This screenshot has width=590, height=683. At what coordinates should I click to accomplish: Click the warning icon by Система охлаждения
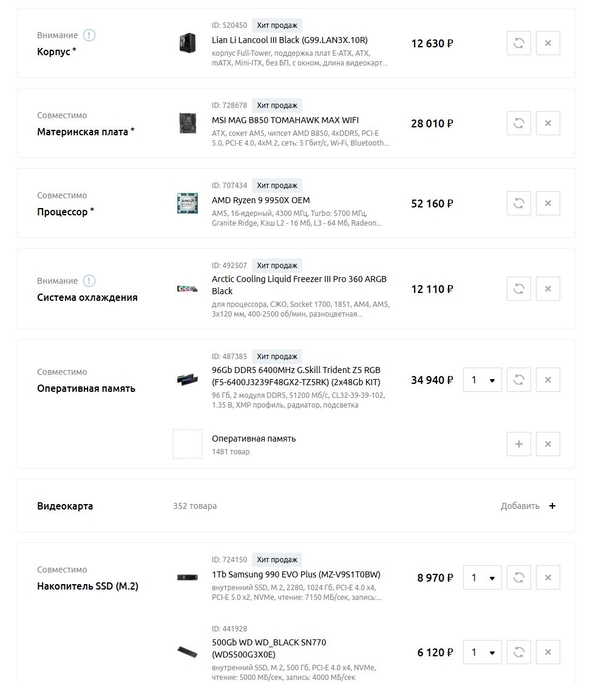click(x=89, y=281)
